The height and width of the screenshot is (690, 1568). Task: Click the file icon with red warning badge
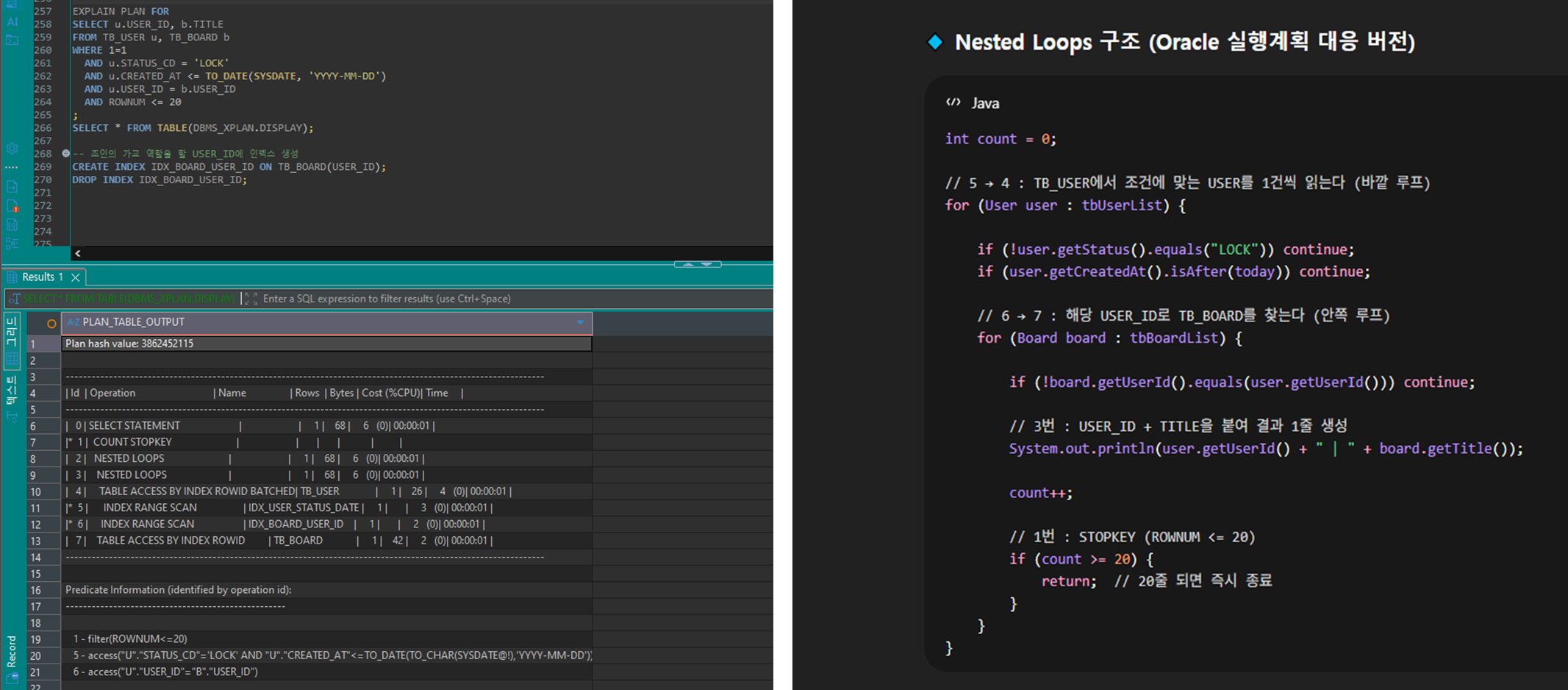[12, 206]
